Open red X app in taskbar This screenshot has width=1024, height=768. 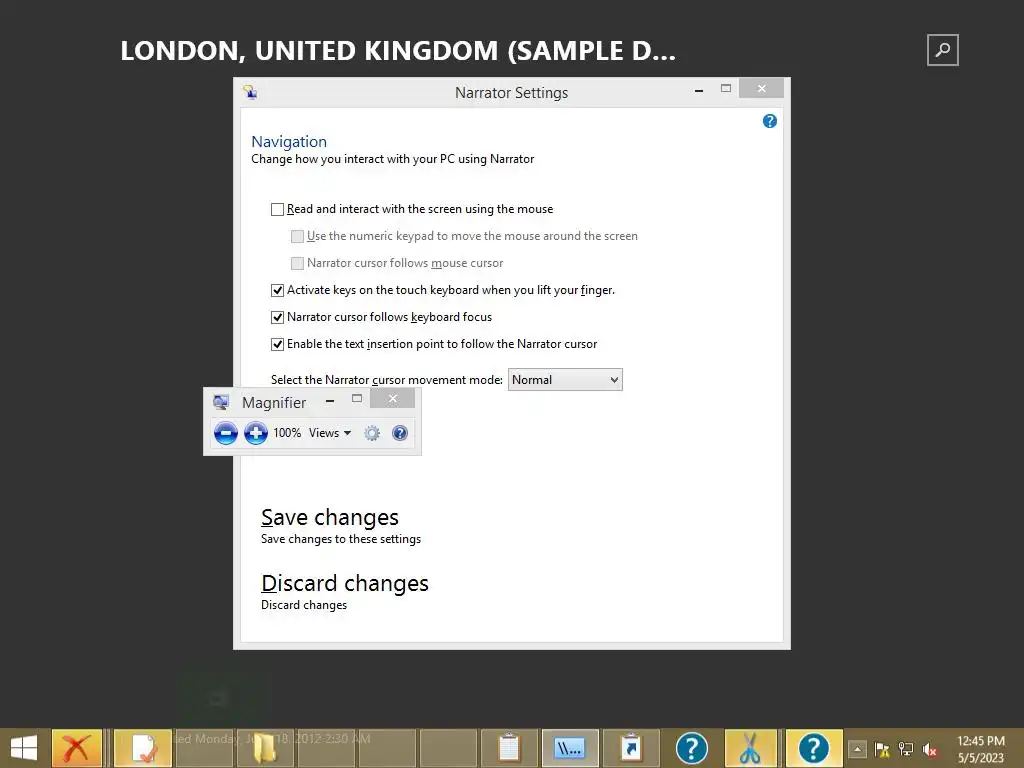point(77,748)
